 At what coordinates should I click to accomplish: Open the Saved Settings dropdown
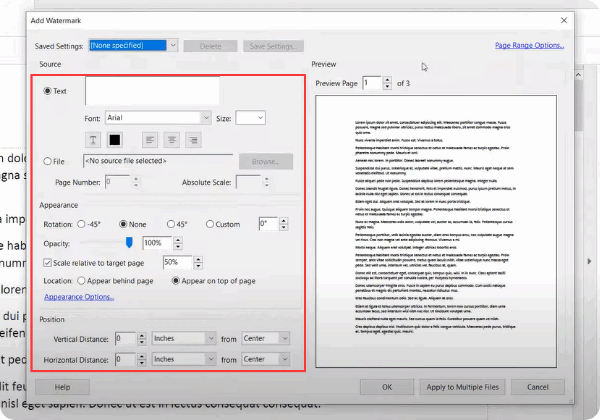(173, 45)
